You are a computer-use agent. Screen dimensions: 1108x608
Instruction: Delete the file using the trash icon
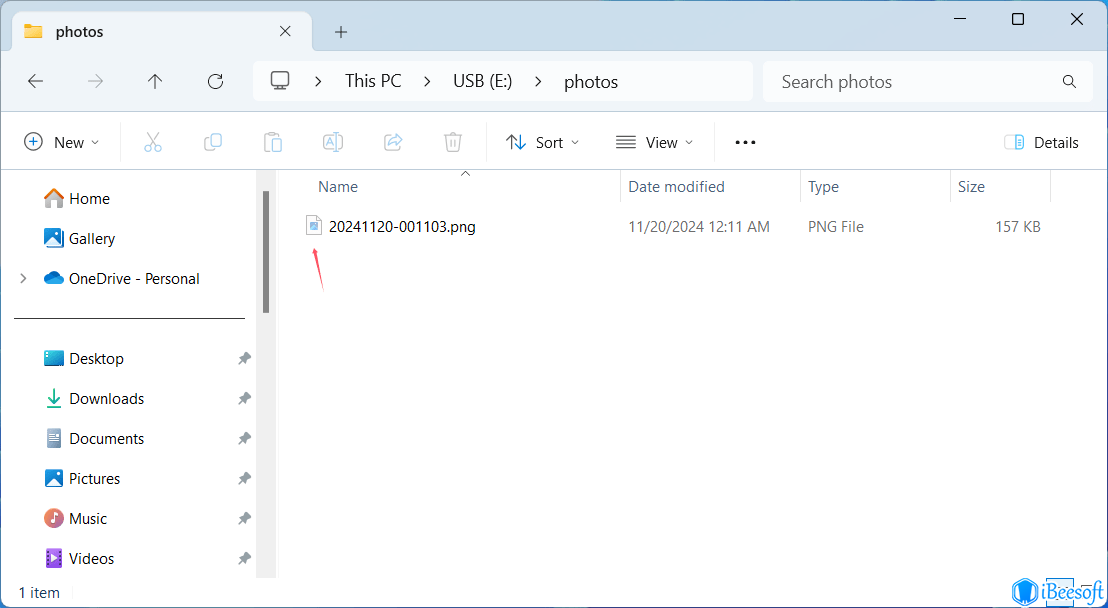tap(452, 142)
